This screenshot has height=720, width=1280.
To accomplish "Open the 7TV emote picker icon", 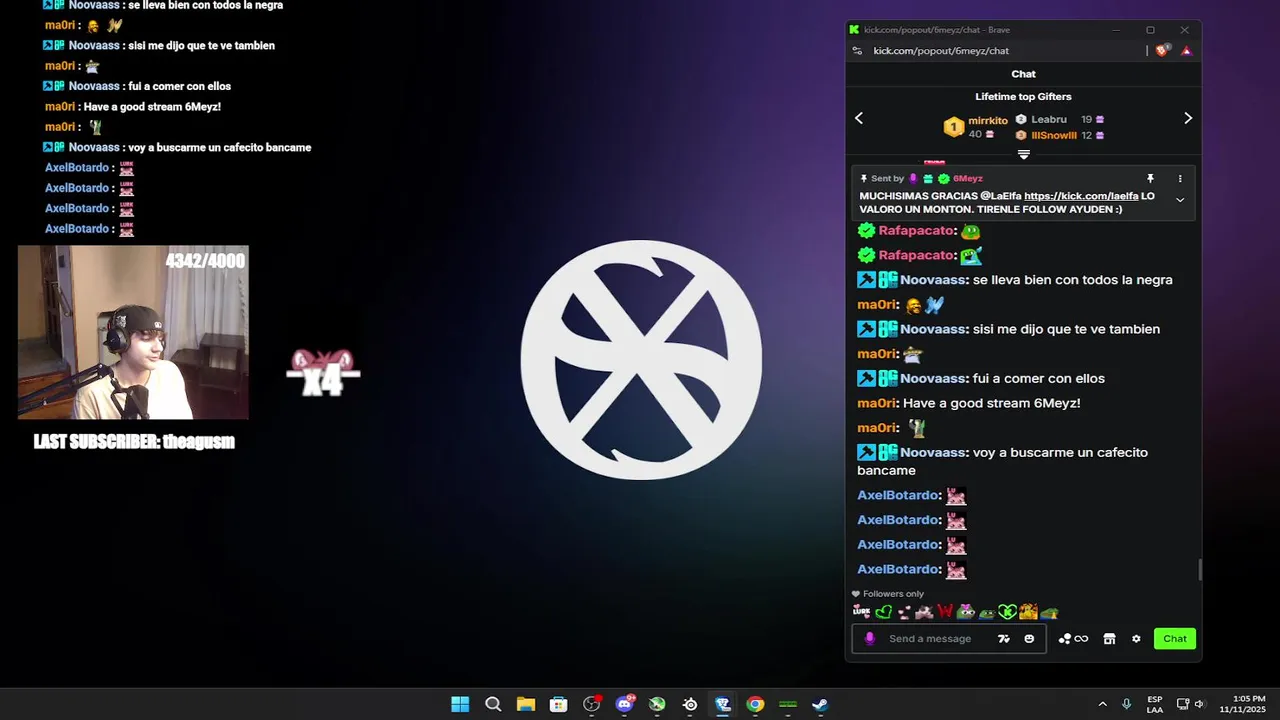I will click(1004, 638).
